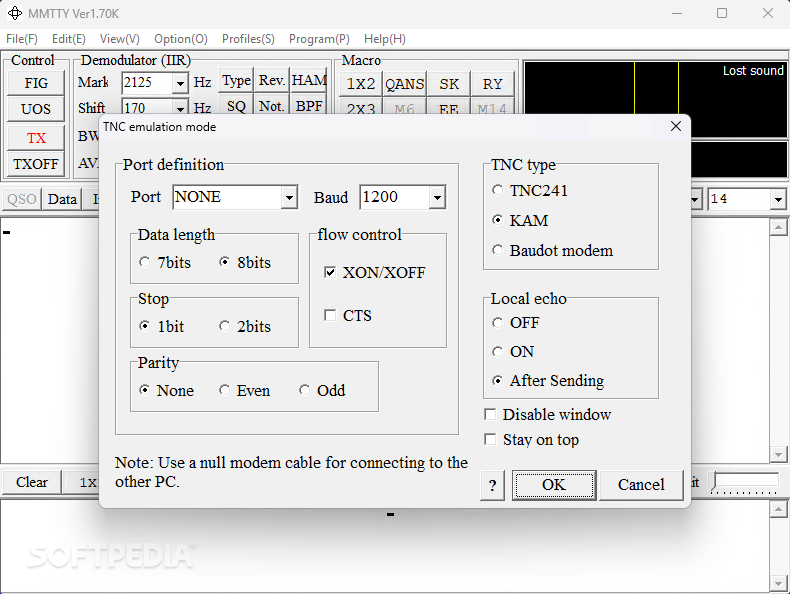Click the red TX button
The image size is (790, 594).
36,138
